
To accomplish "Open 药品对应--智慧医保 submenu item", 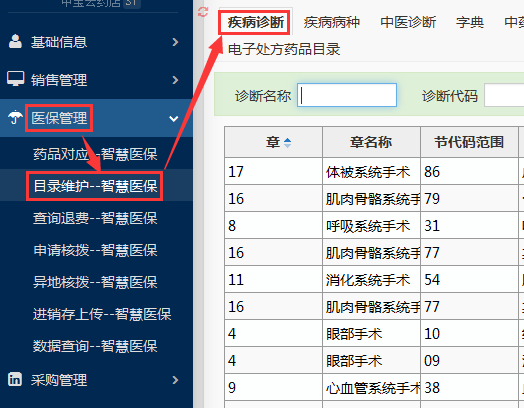I will pos(95,154).
